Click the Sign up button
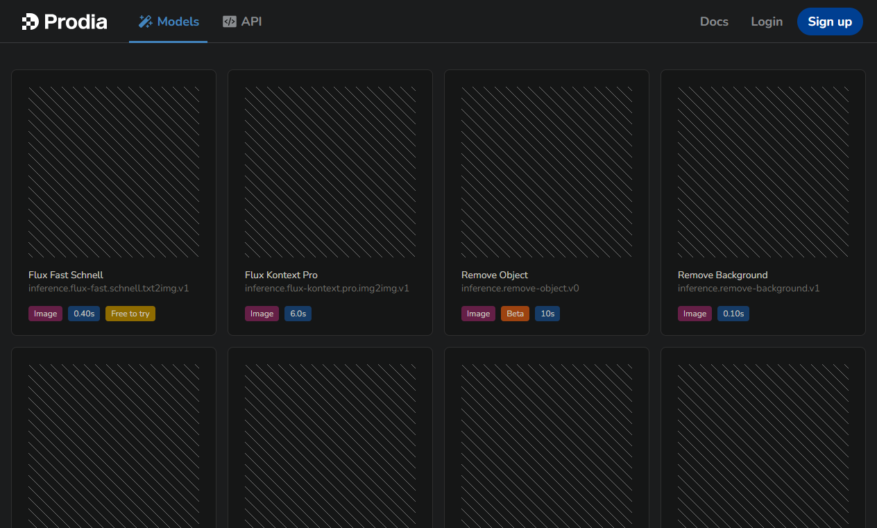Viewport: 877px width, 528px height. tap(830, 22)
